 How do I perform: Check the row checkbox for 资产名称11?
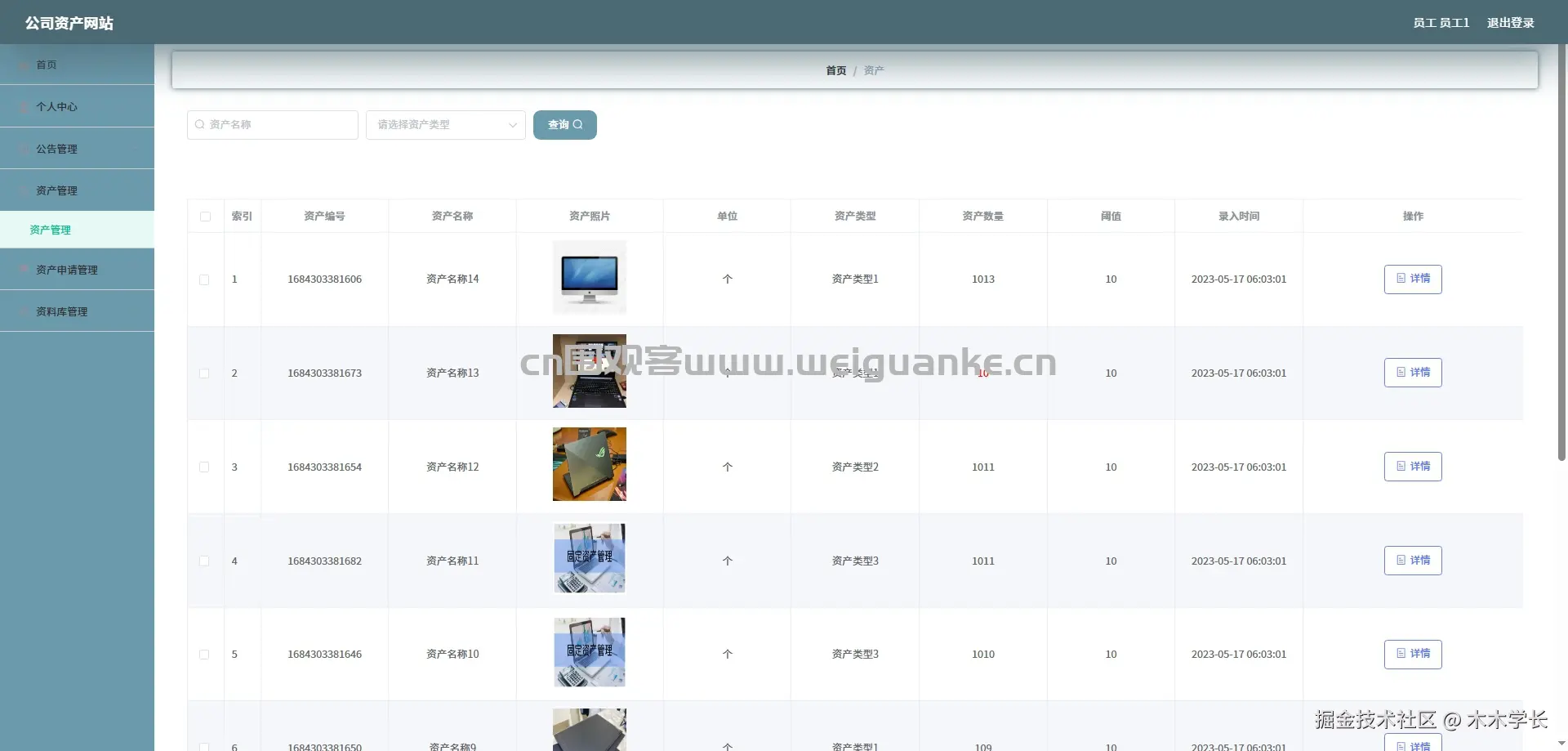204,561
